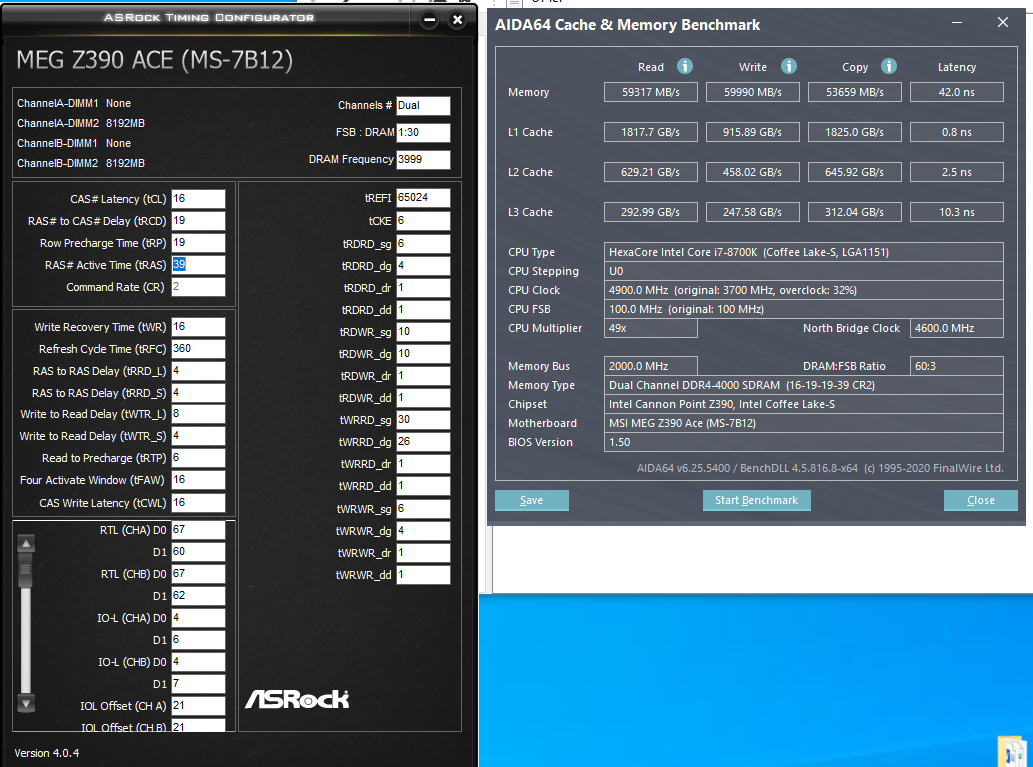Click the tWRWR_dd field
The height and width of the screenshot is (767, 1033).
click(423, 575)
